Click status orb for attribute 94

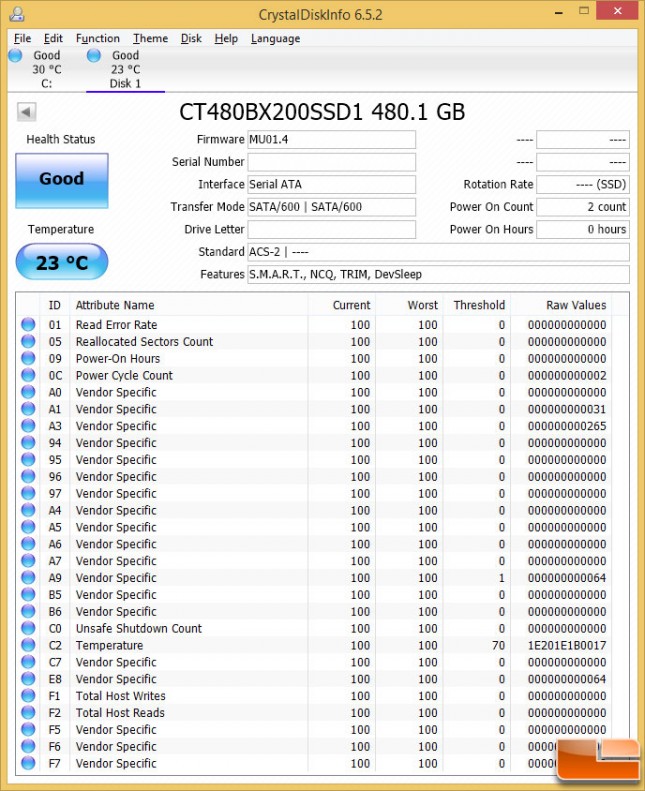(x=28, y=442)
